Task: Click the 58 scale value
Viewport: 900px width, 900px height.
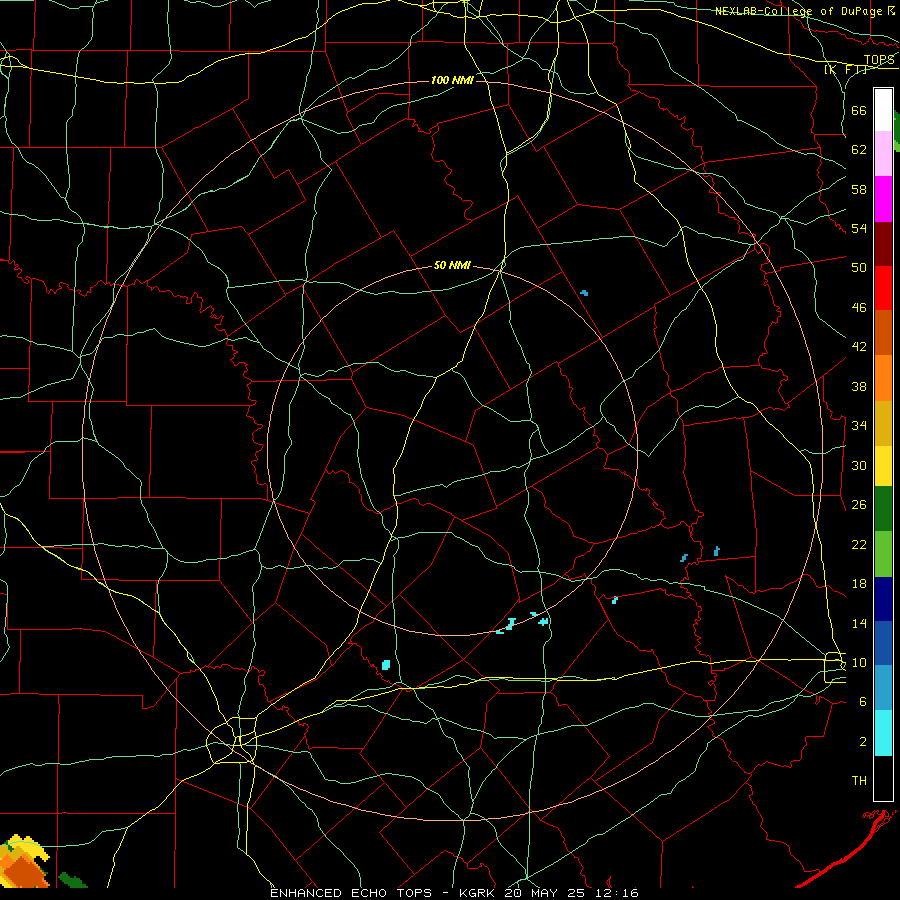Action: (859, 189)
